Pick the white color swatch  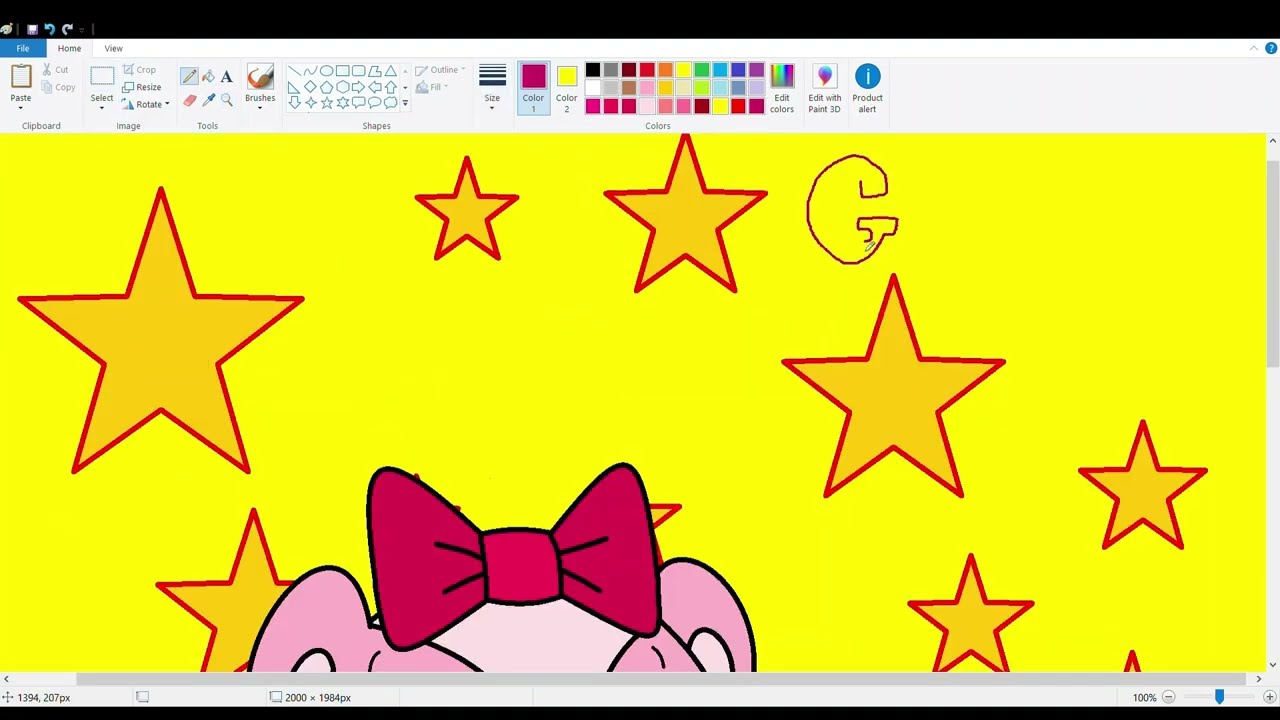click(593, 88)
